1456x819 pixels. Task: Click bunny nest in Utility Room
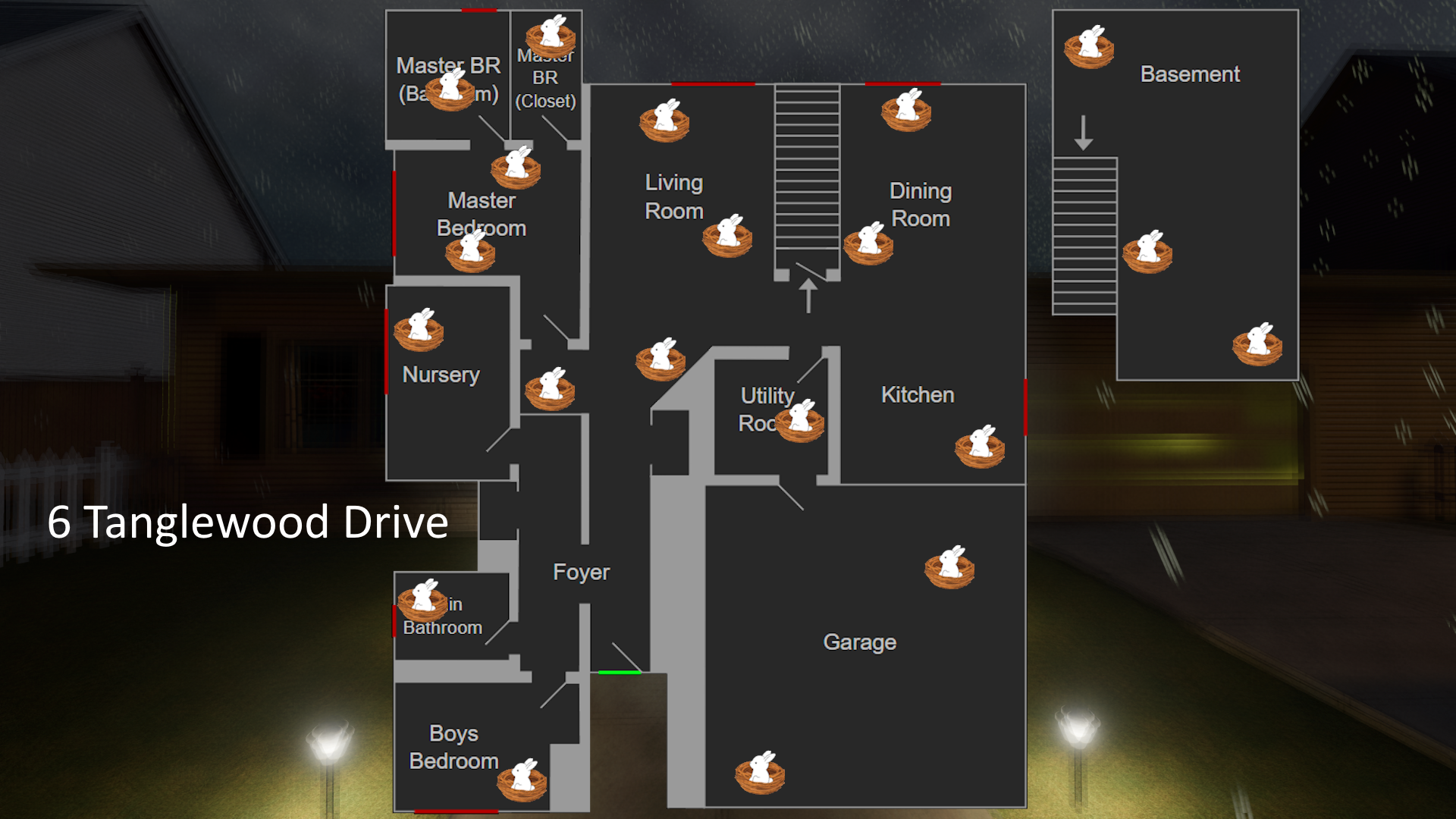point(800,421)
